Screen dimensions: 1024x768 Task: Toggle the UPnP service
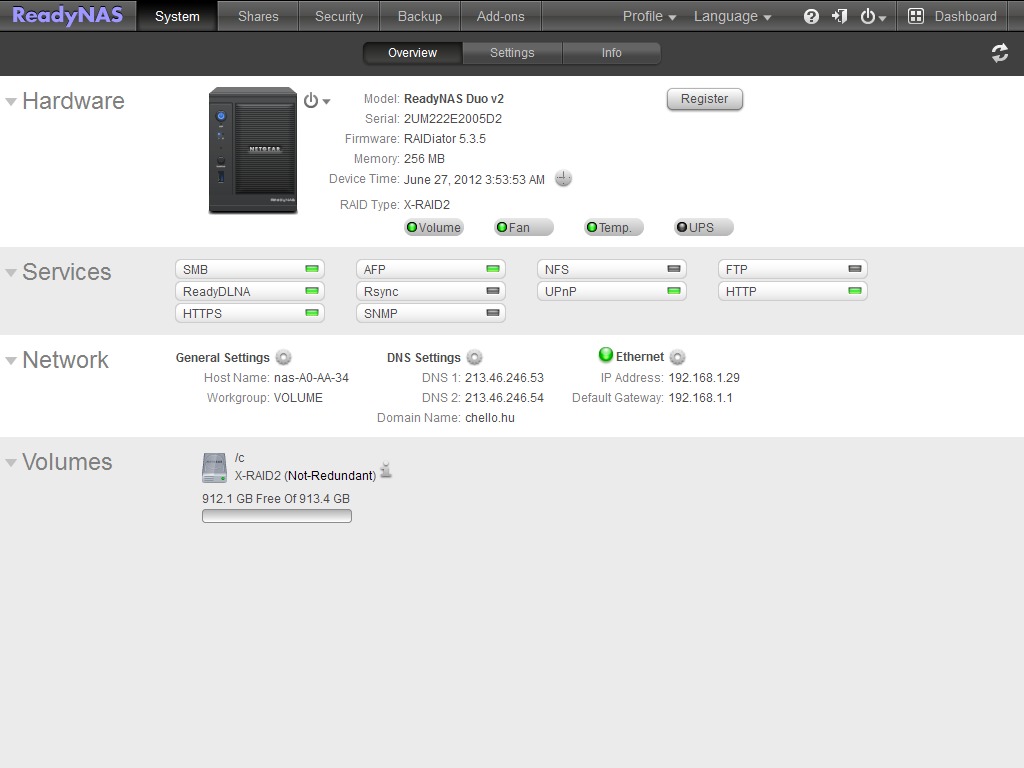point(612,291)
